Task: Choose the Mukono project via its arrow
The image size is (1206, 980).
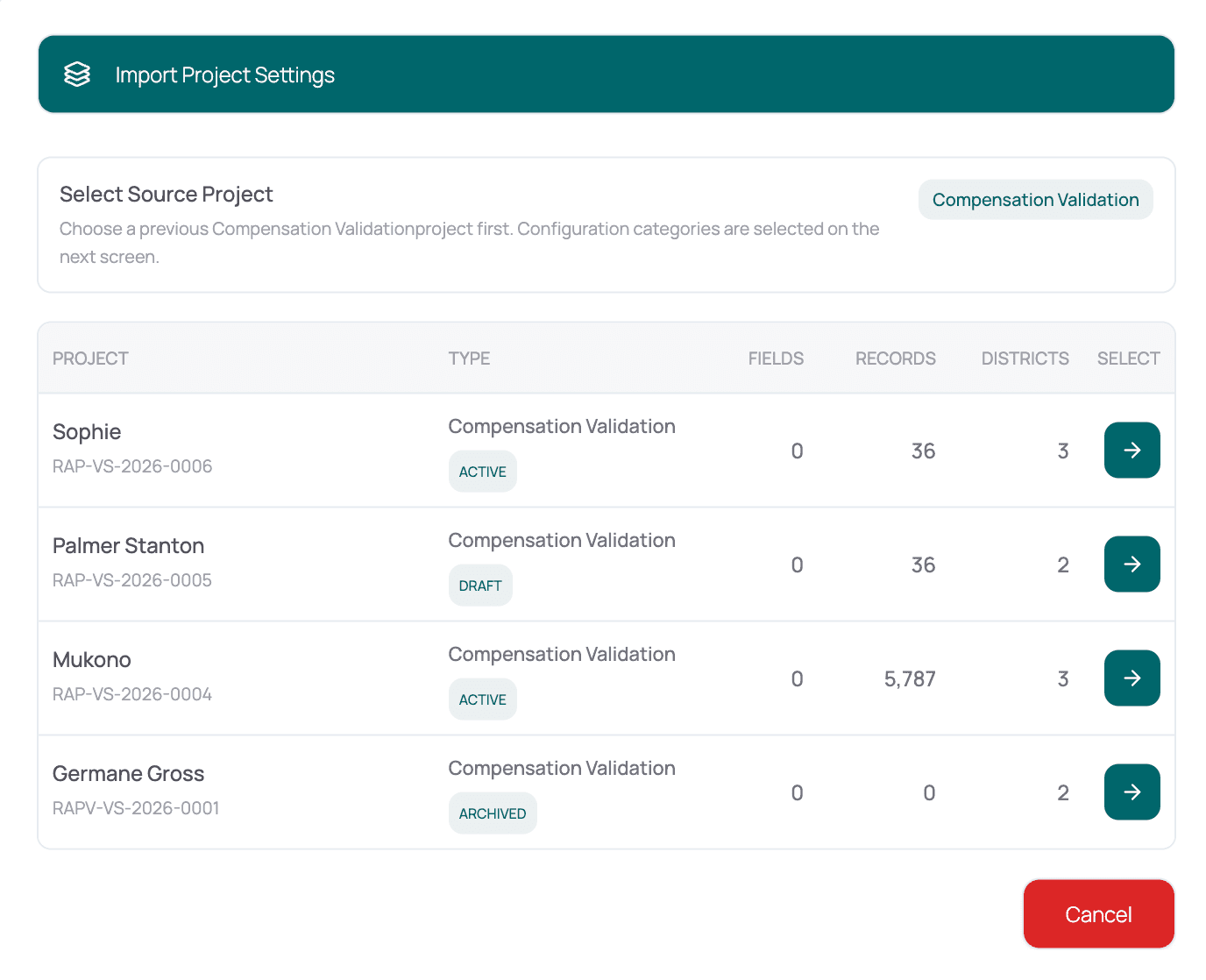Action: point(1132,678)
